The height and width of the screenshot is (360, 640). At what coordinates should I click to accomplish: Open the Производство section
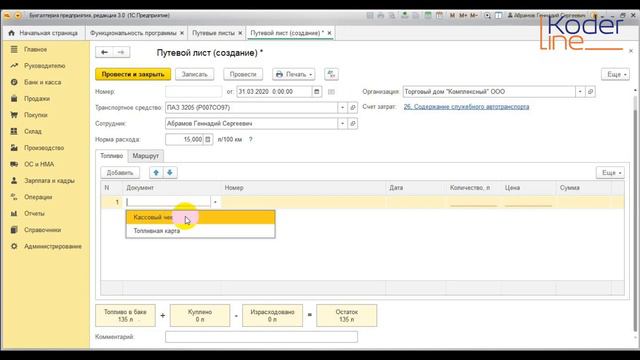click(x=44, y=148)
